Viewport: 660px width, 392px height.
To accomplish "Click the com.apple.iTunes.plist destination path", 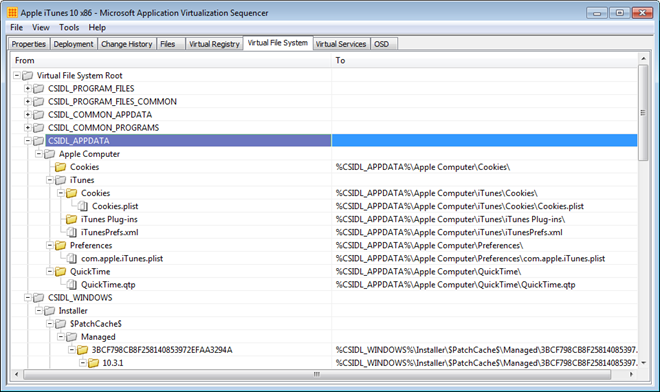I will click(x=470, y=259).
